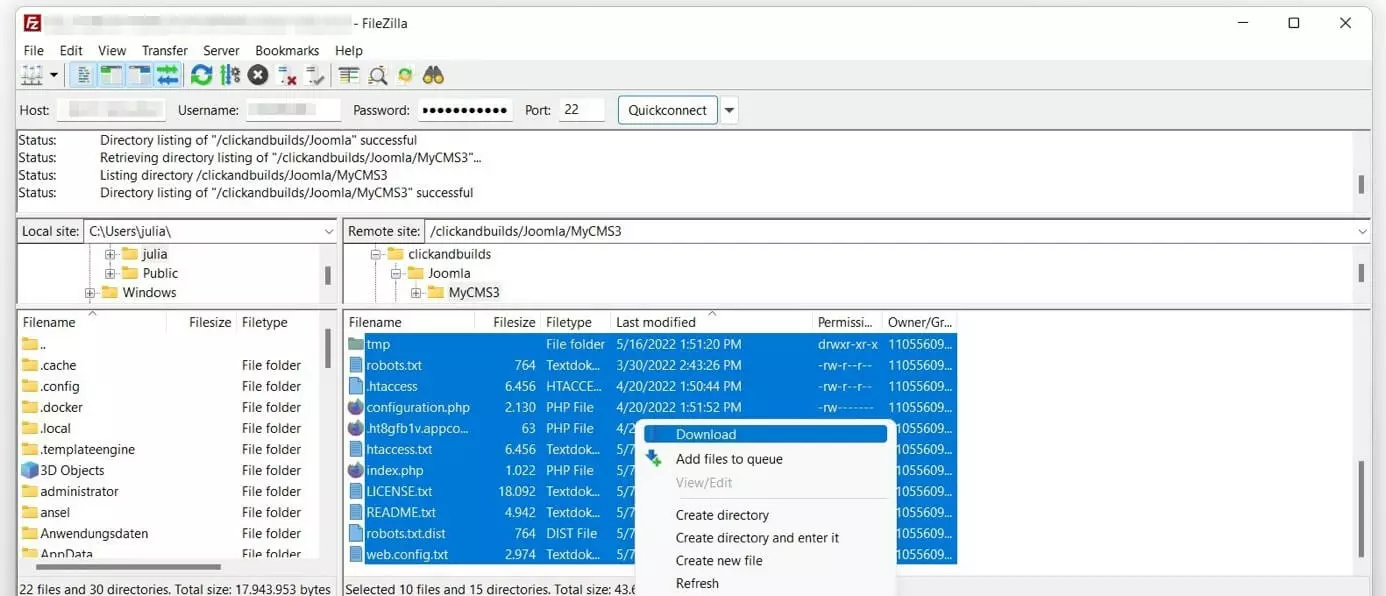Select remote tmp folder icon
1386x596 pixels.
coord(356,344)
